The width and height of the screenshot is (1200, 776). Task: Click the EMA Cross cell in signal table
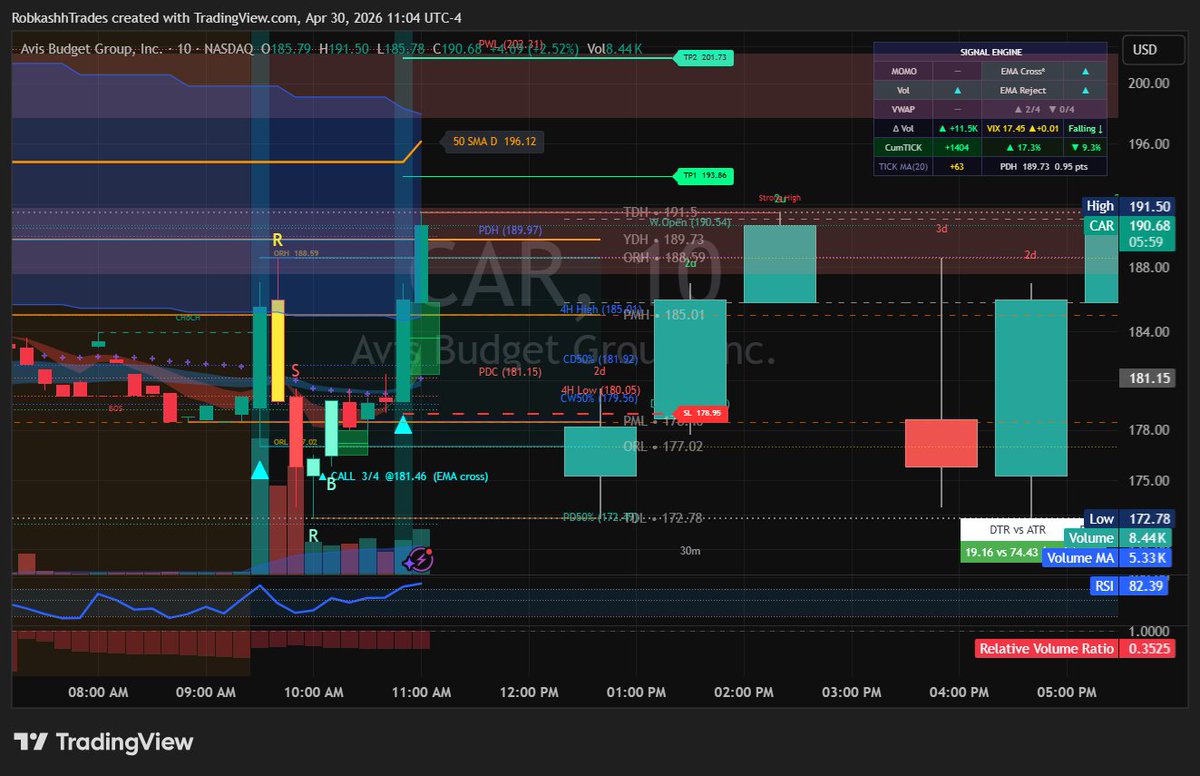coord(1021,72)
